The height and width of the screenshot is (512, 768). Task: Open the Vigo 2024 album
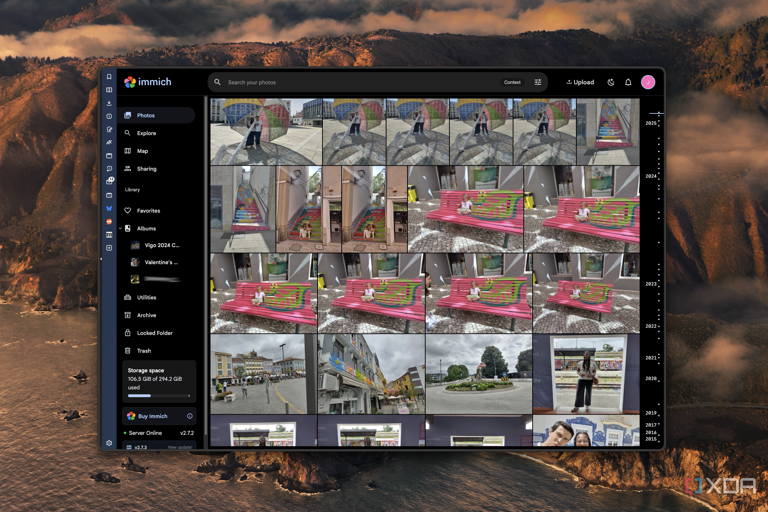tap(157, 245)
